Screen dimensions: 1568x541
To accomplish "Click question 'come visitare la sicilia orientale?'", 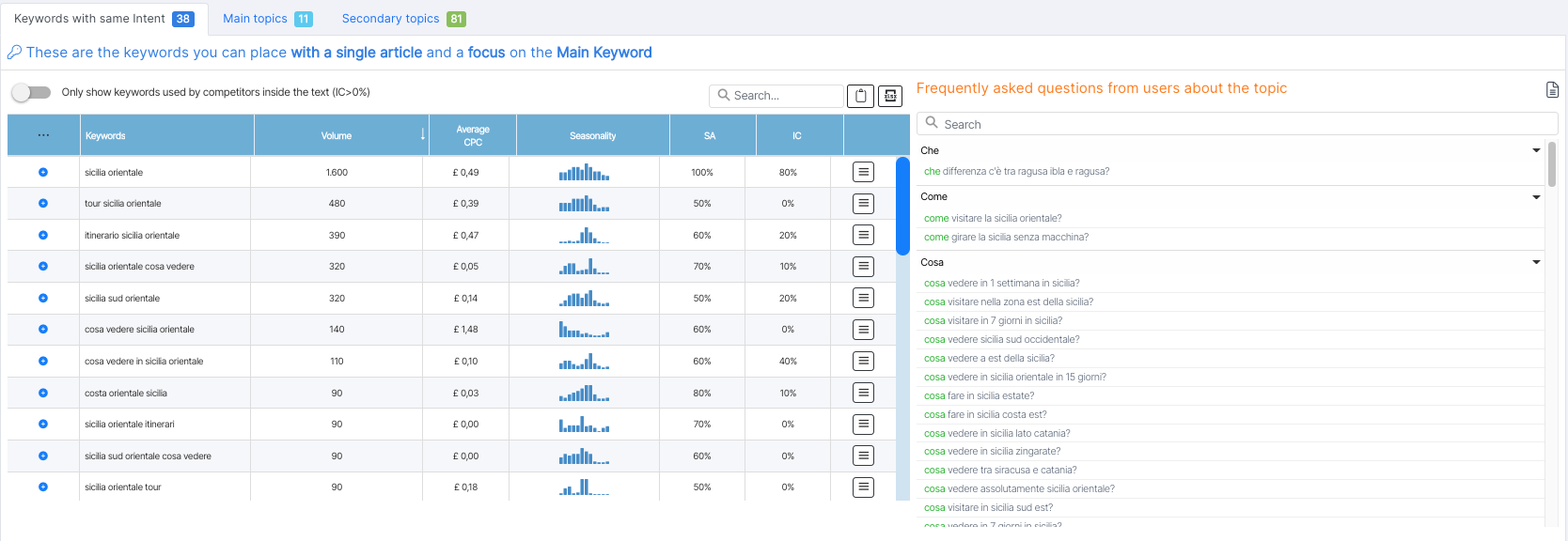I will coord(993,219).
